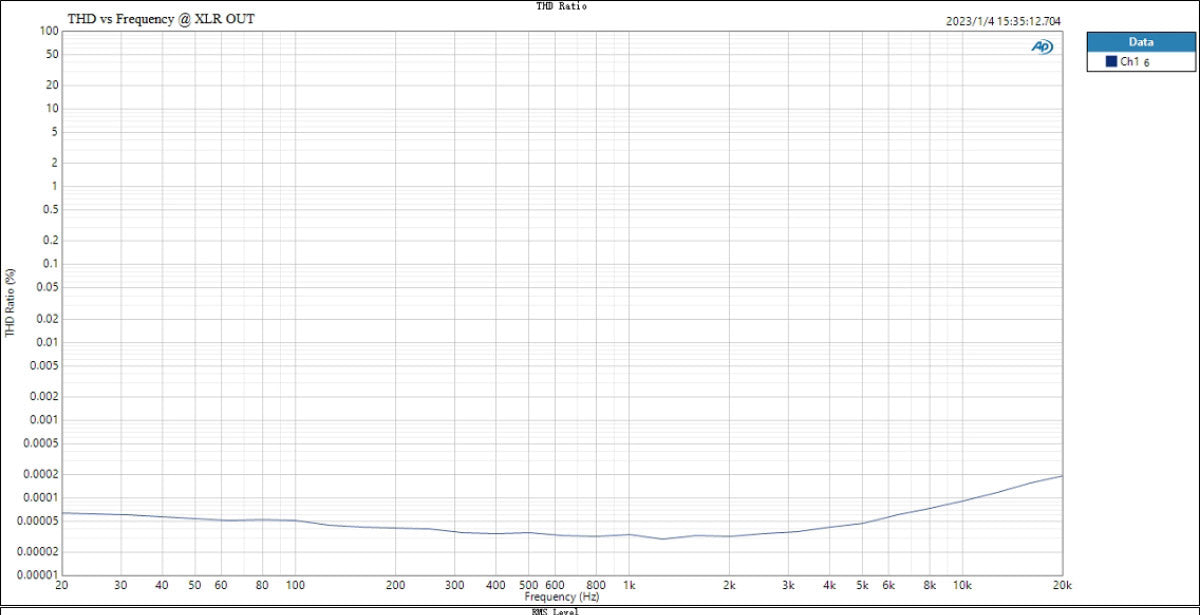Click the THD Ratio (%) y-axis label

pos(10,302)
